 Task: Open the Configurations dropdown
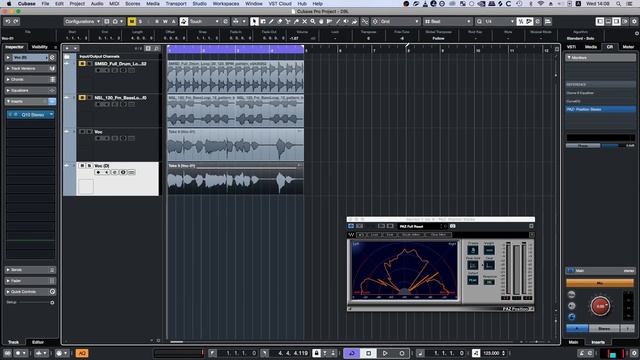click(x=82, y=21)
